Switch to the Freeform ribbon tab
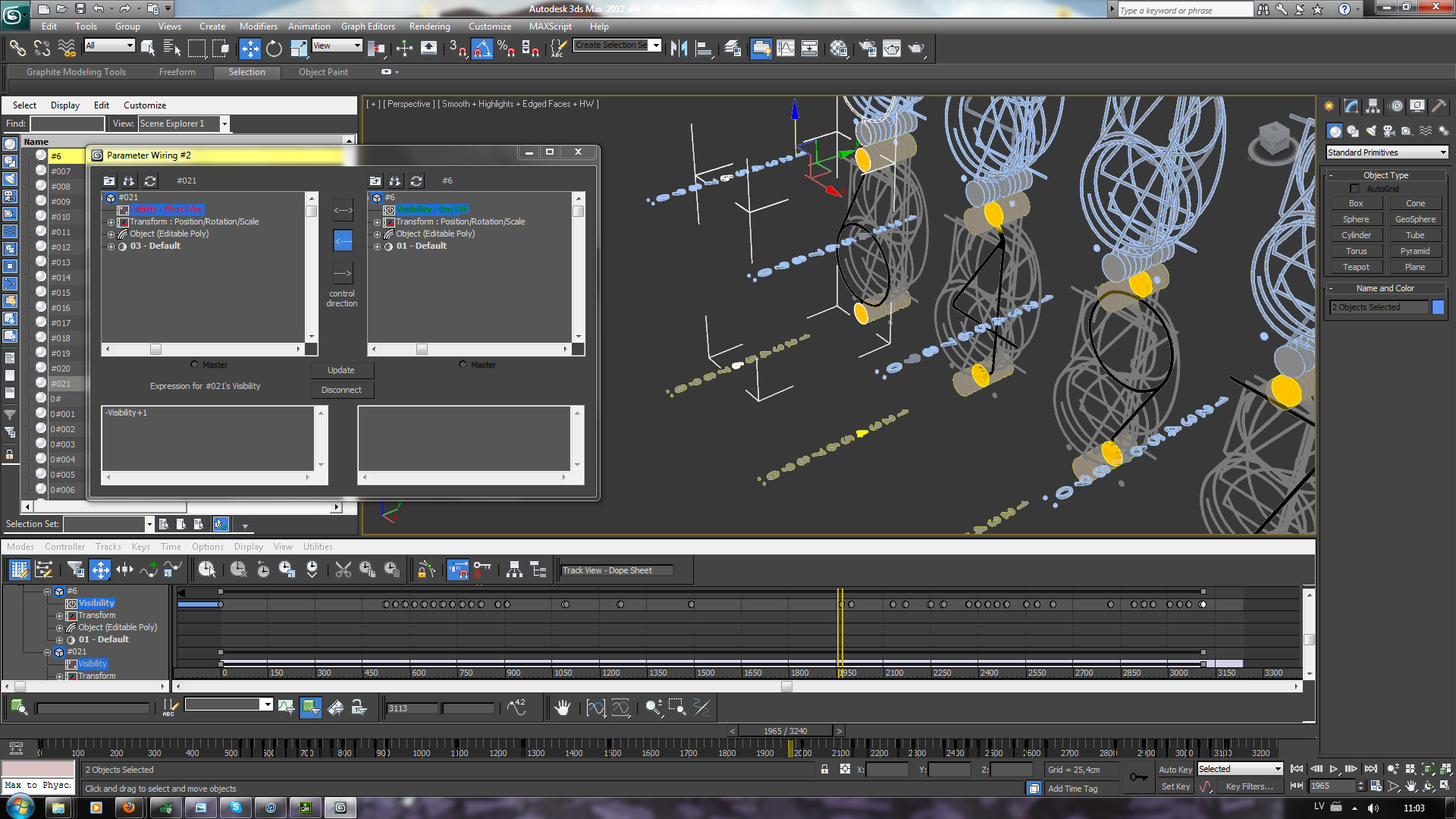Screen dimensions: 1456x819 coord(177,72)
